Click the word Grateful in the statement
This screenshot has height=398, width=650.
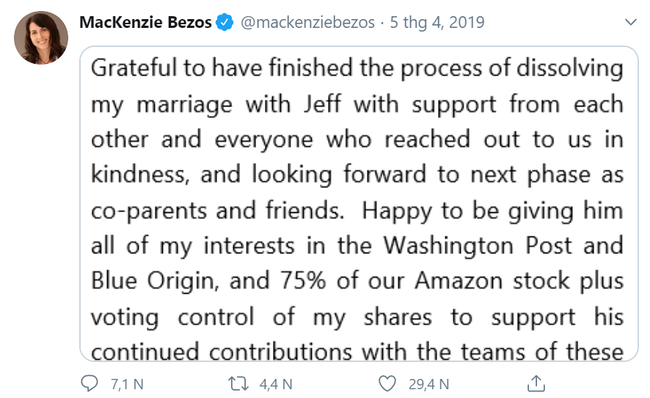point(134,68)
